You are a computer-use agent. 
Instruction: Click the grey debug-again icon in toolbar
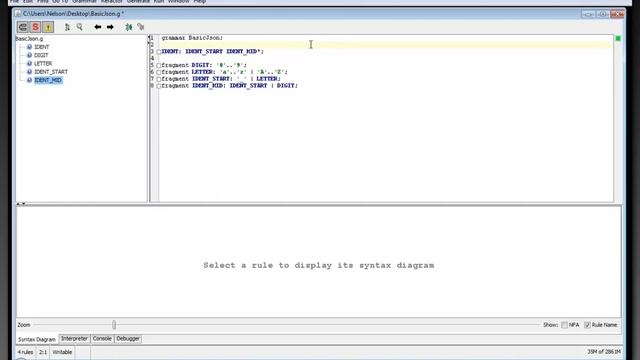(x=141, y=27)
